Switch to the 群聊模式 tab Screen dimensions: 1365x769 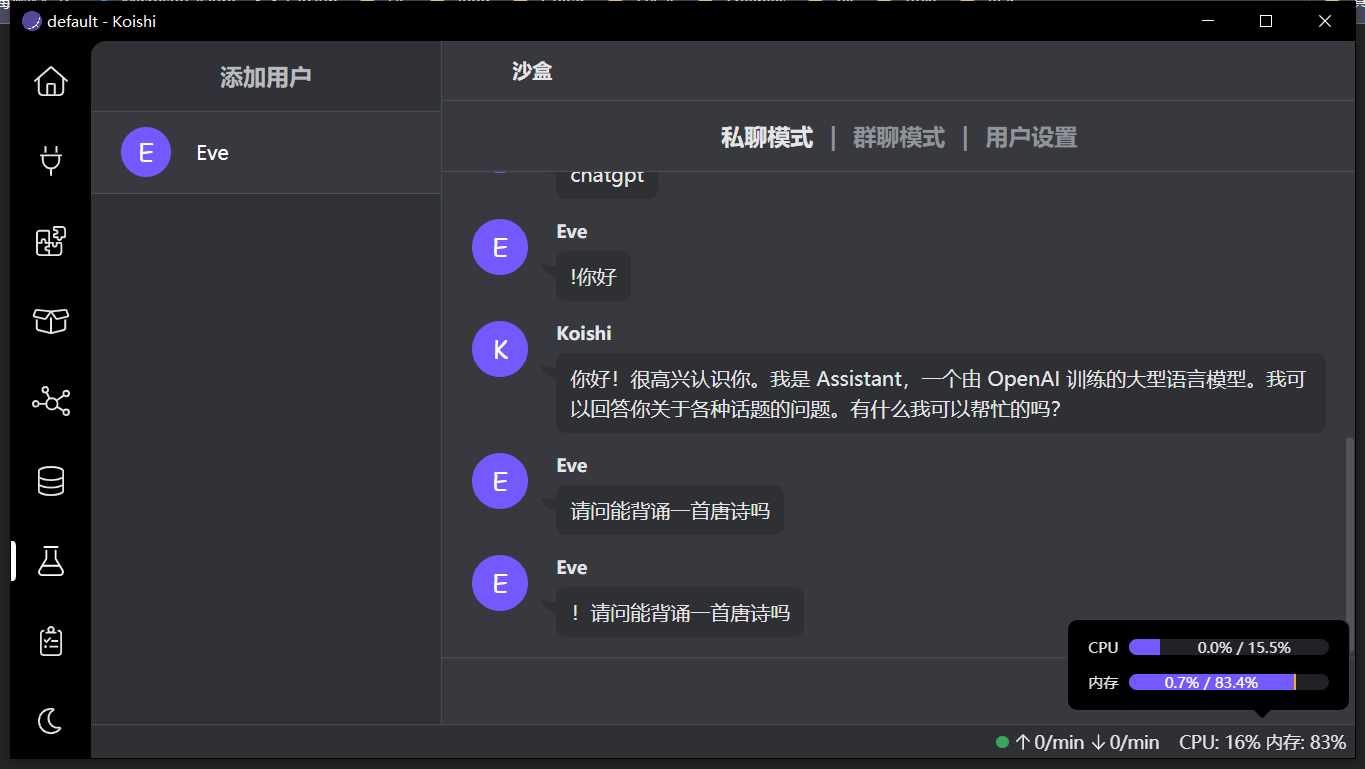[899, 137]
